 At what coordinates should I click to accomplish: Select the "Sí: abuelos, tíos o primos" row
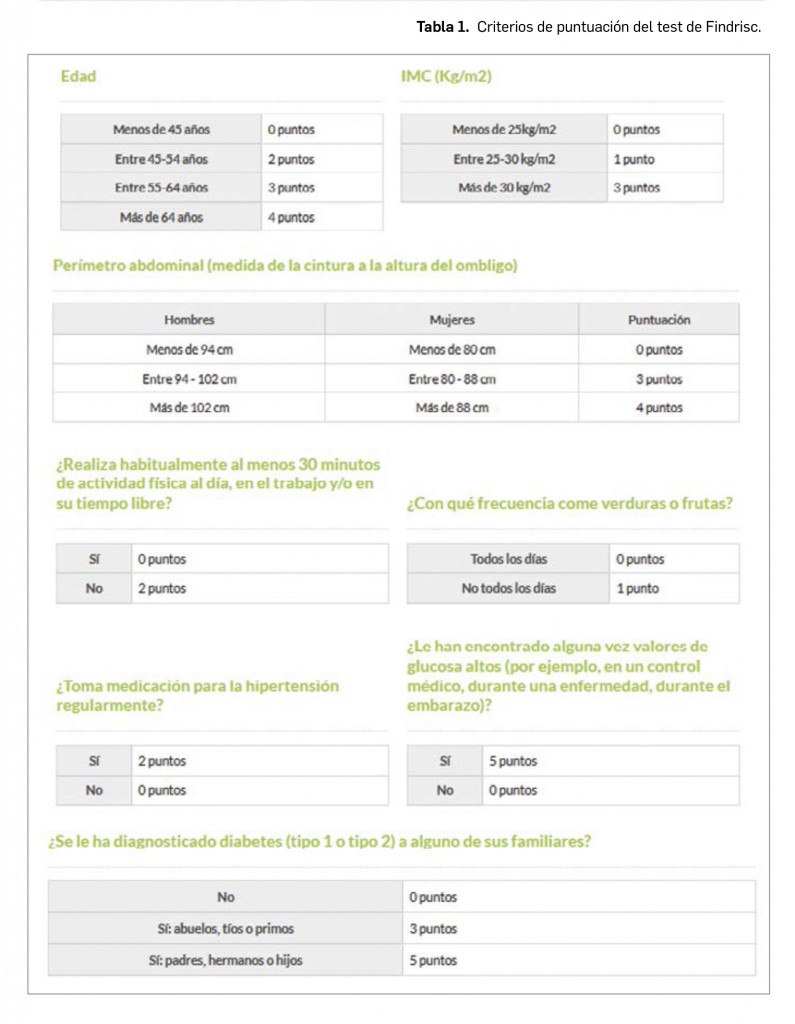pyautogui.click(x=226, y=929)
